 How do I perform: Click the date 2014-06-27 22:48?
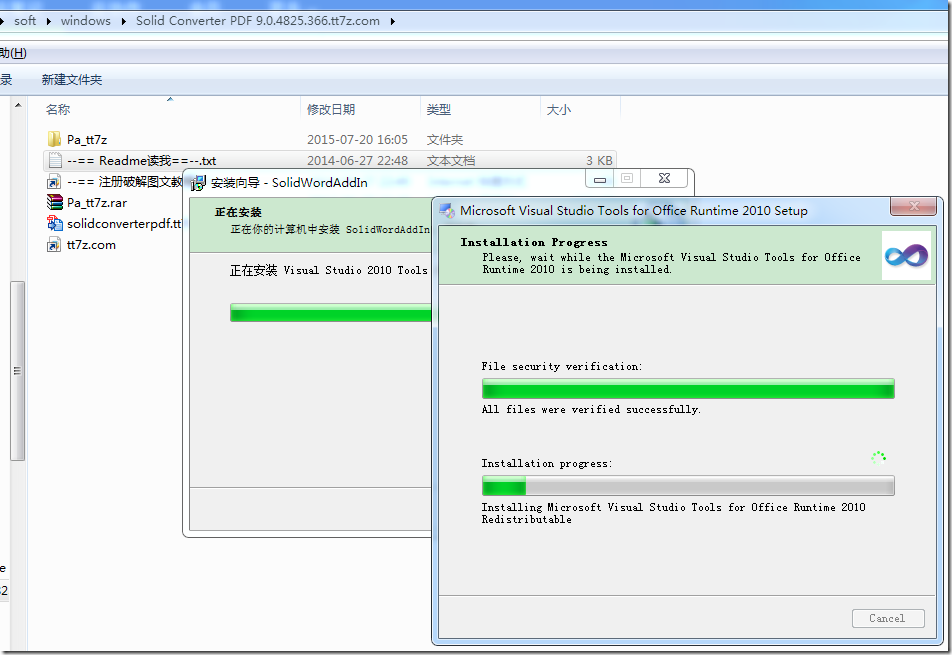click(357, 161)
